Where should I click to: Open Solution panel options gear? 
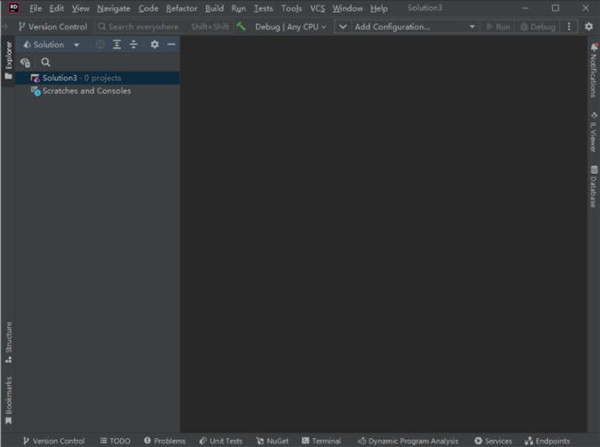(x=154, y=45)
